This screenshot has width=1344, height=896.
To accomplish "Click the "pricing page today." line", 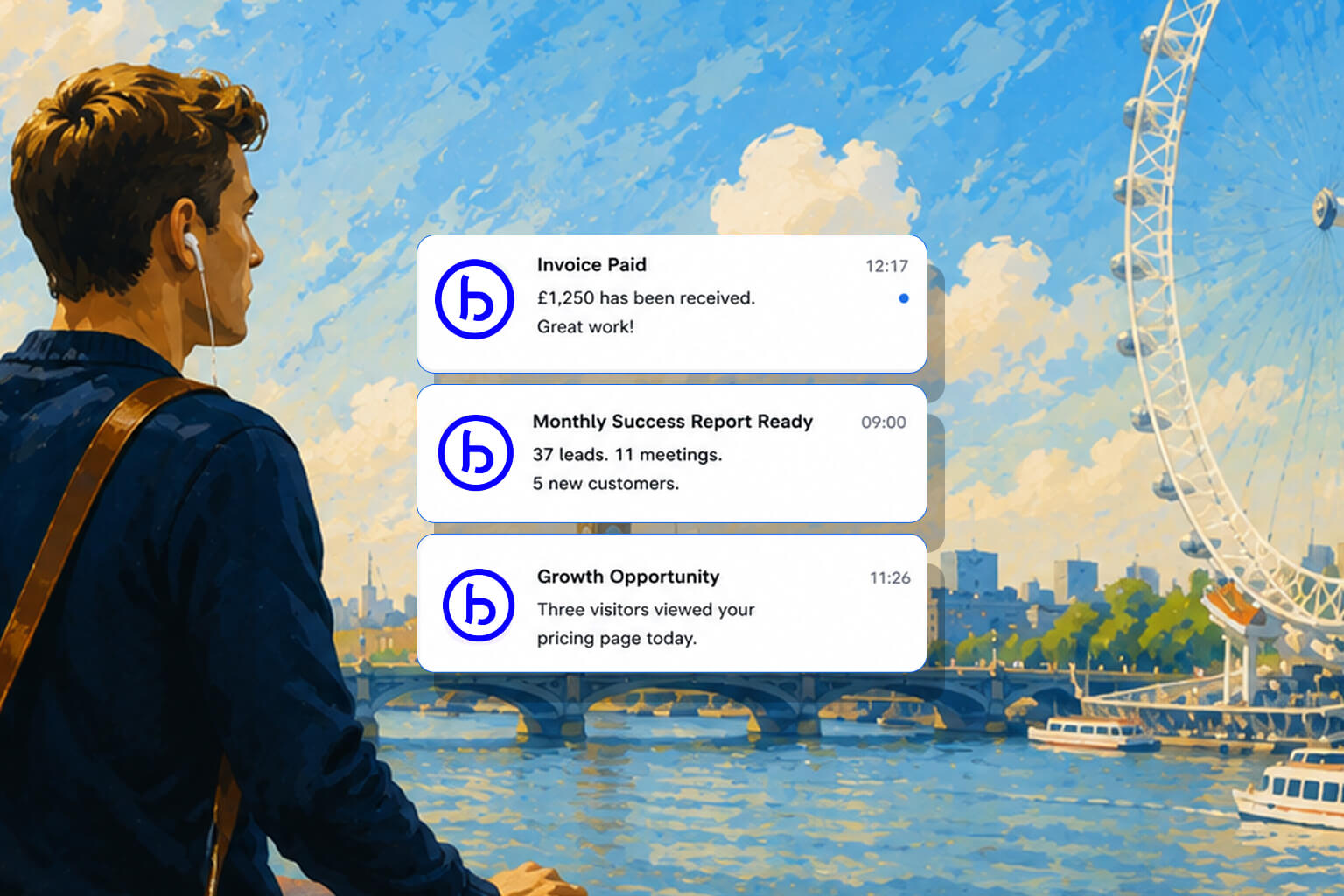I will click(617, 638).
